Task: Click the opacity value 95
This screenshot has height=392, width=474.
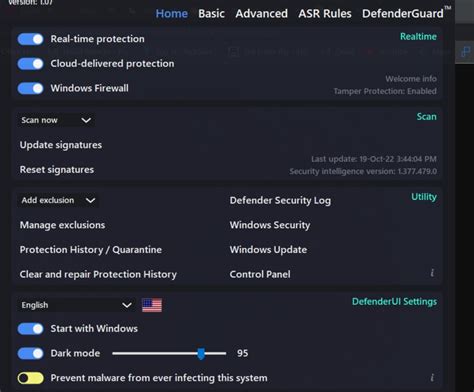Action: pos(243,353)
